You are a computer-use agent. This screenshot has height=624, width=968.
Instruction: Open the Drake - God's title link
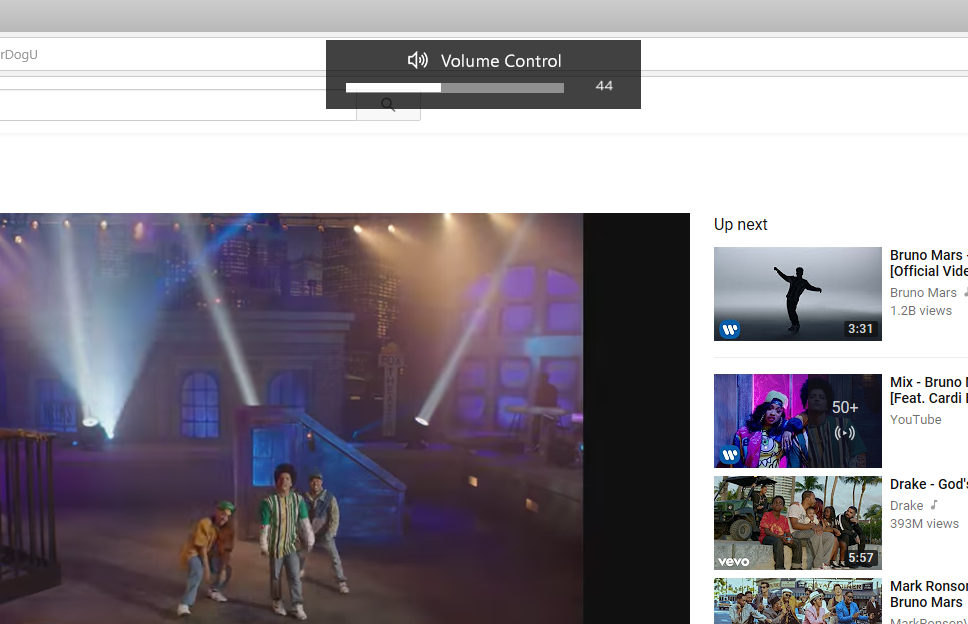pyautogui.click(x=928, y=484)
